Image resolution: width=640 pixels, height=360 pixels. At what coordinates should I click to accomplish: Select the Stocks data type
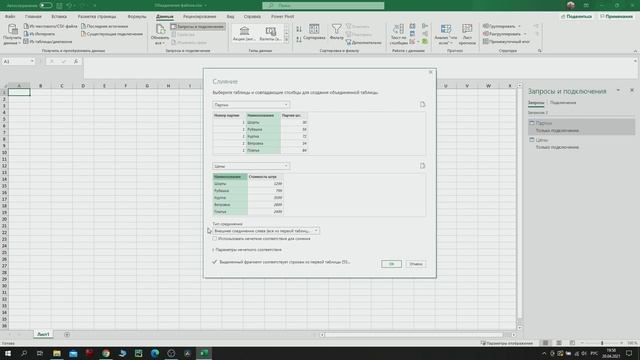click(x=244, y=33)
